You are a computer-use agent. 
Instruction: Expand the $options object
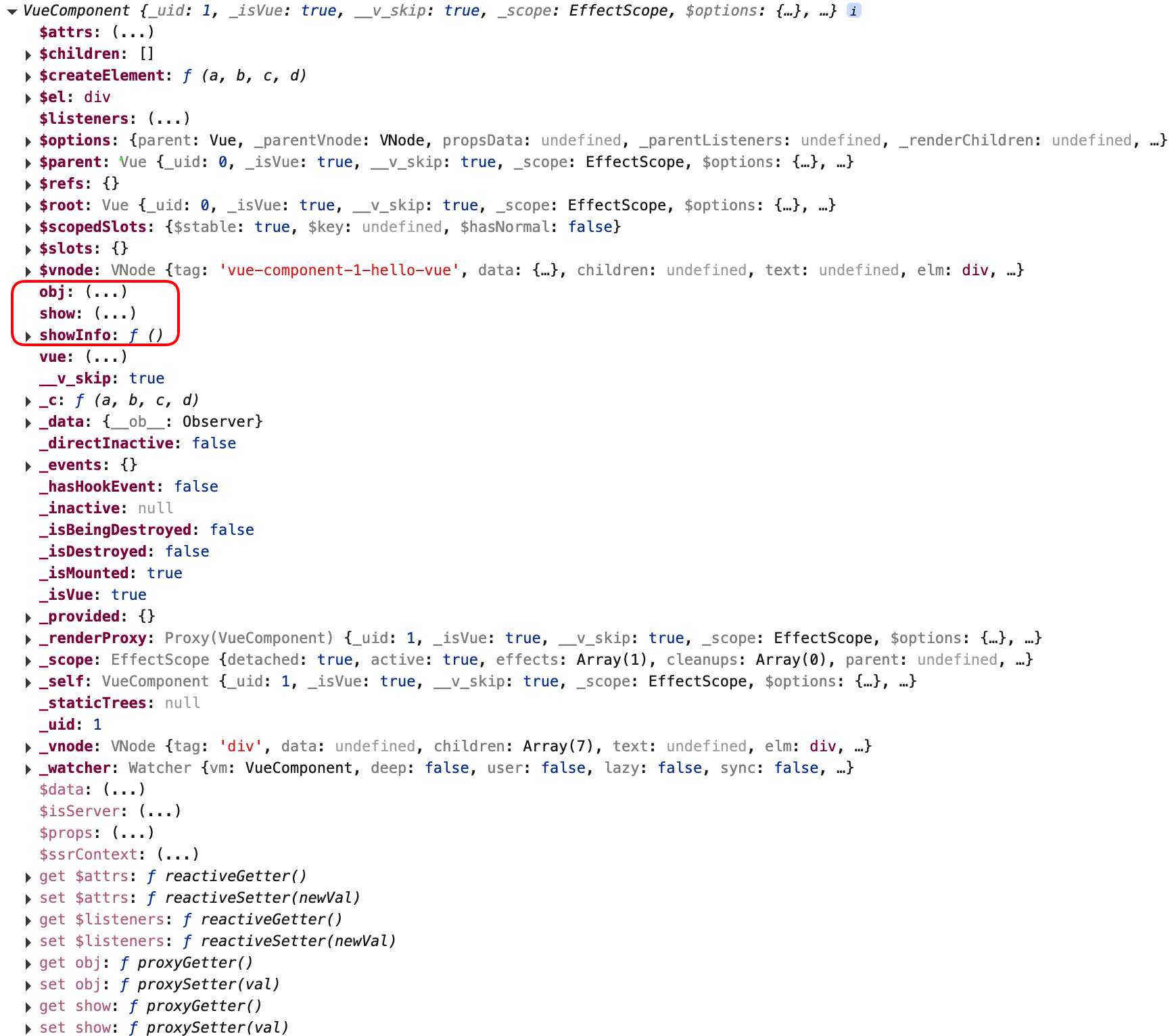point(28,141)
